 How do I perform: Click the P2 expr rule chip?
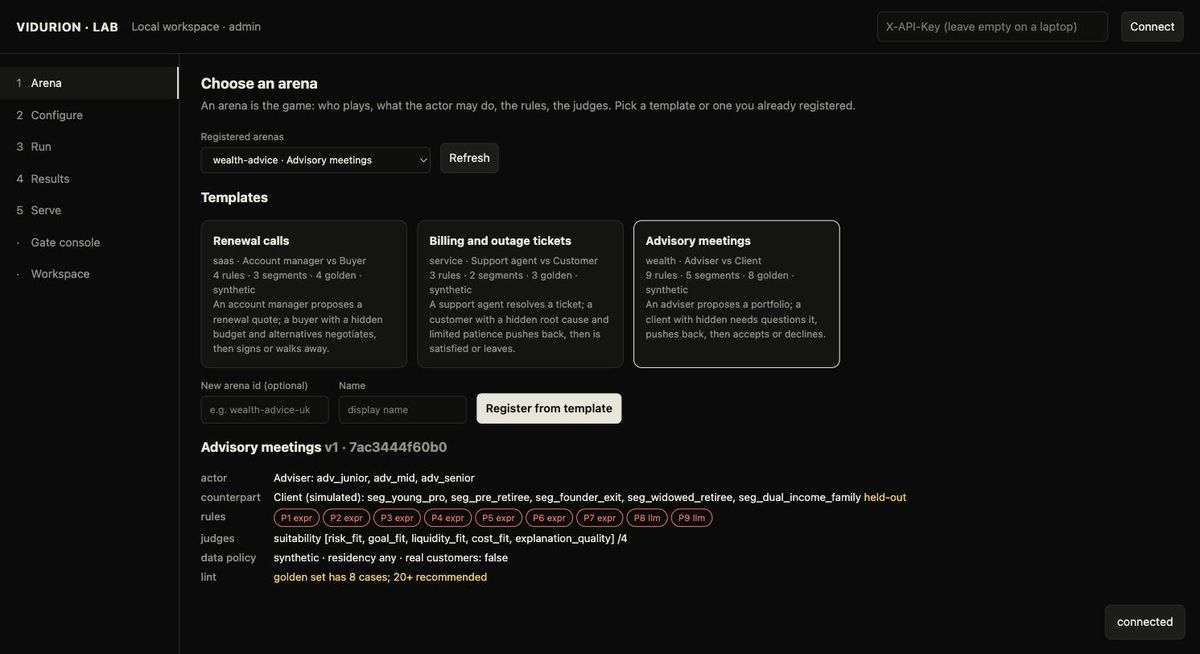pos(346,518)
